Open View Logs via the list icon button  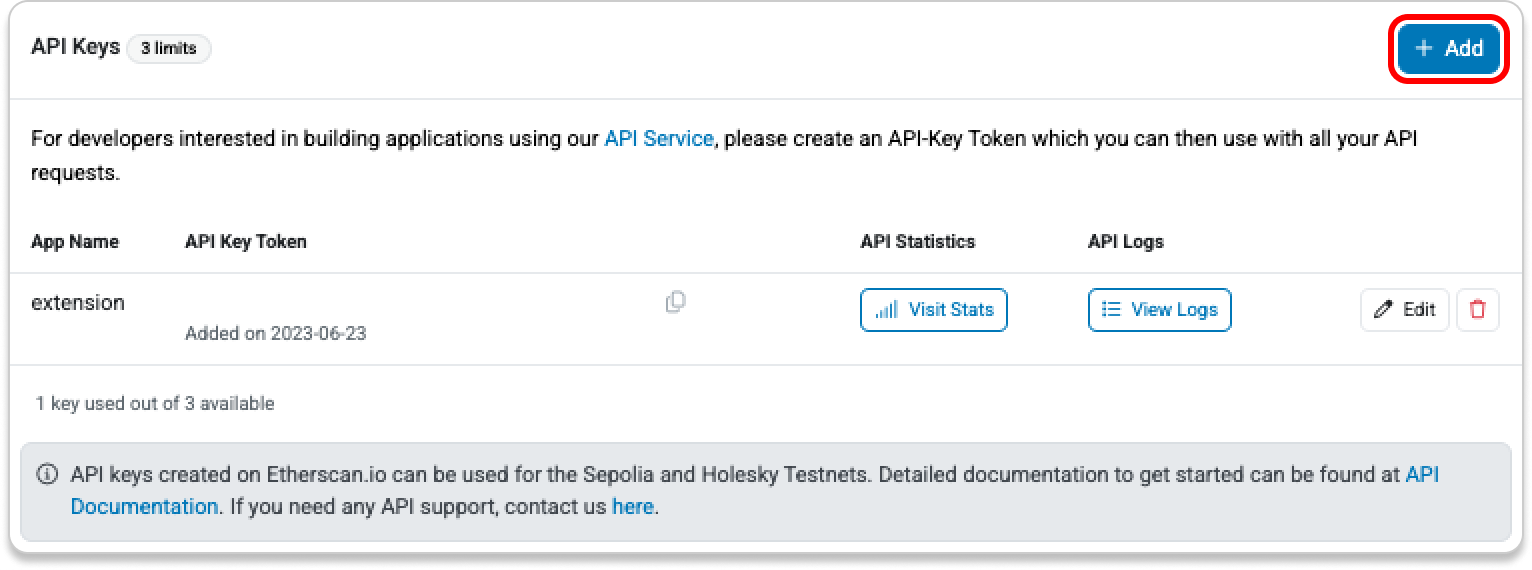1159,310
